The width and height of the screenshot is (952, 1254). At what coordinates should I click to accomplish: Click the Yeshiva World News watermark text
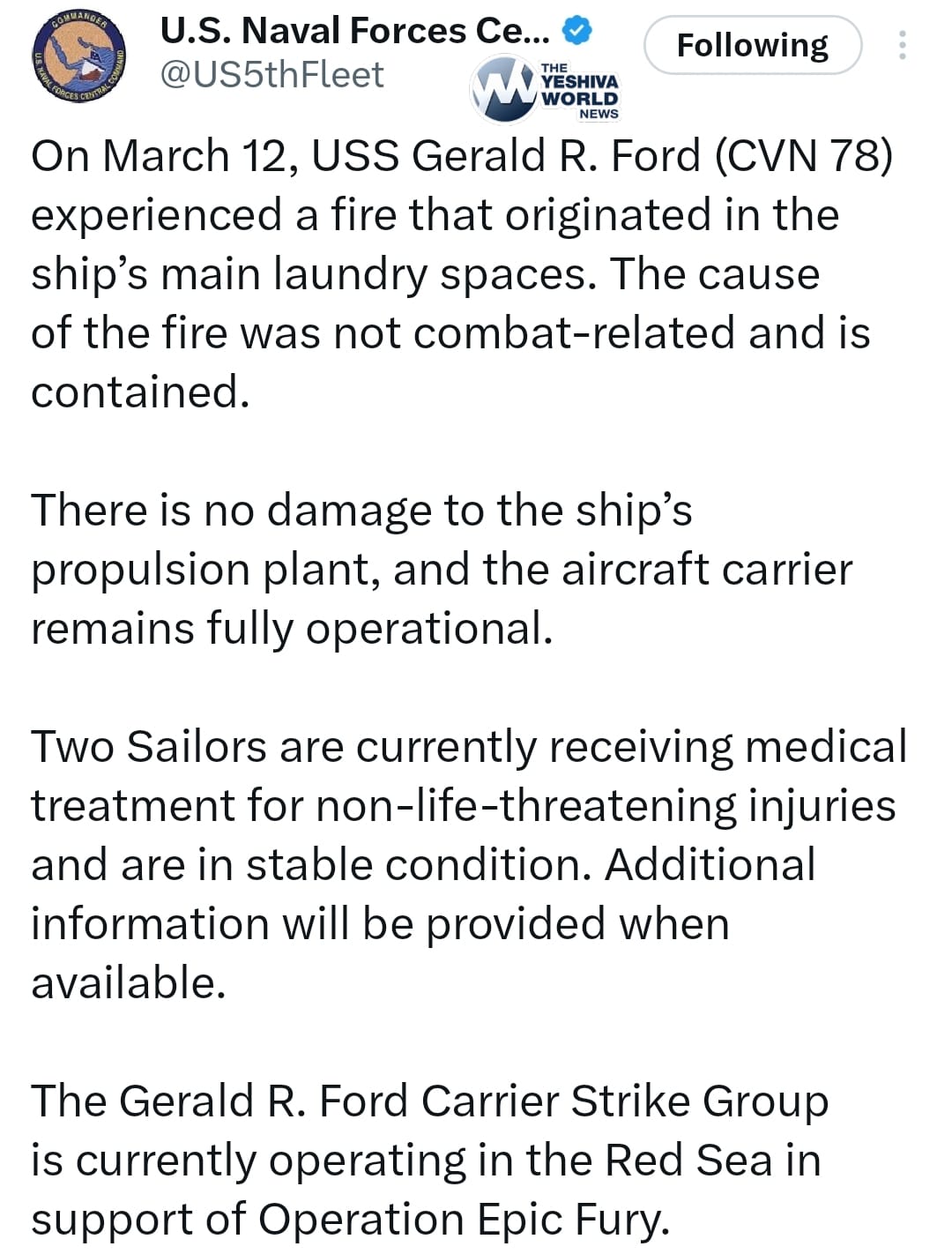coord(579,90)
